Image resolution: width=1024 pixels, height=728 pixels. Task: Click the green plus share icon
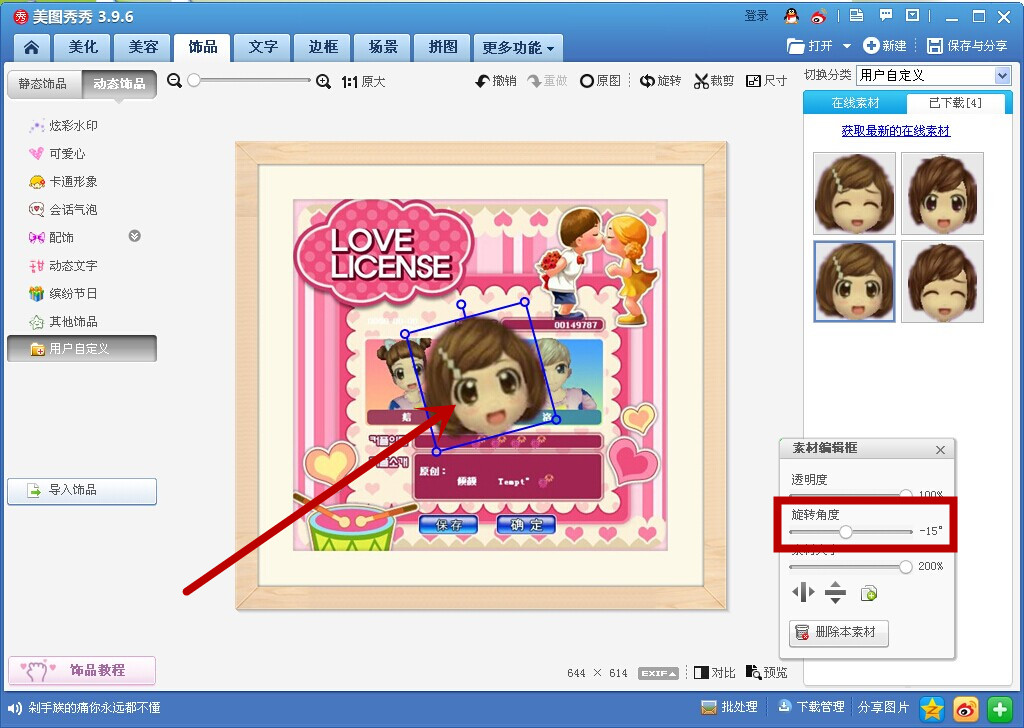point(999,709)
